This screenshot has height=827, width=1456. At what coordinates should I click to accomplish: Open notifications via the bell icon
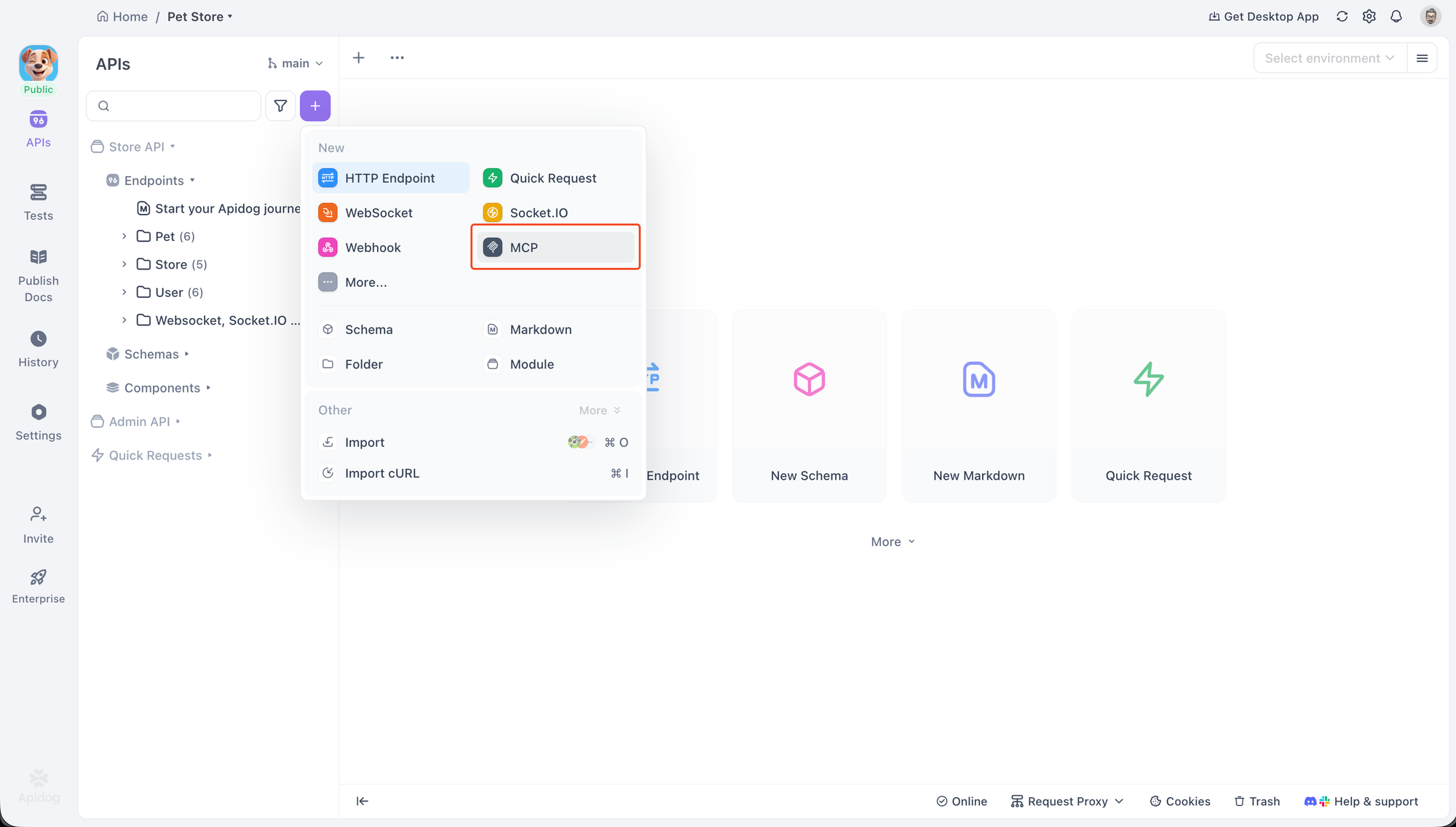1396,16
